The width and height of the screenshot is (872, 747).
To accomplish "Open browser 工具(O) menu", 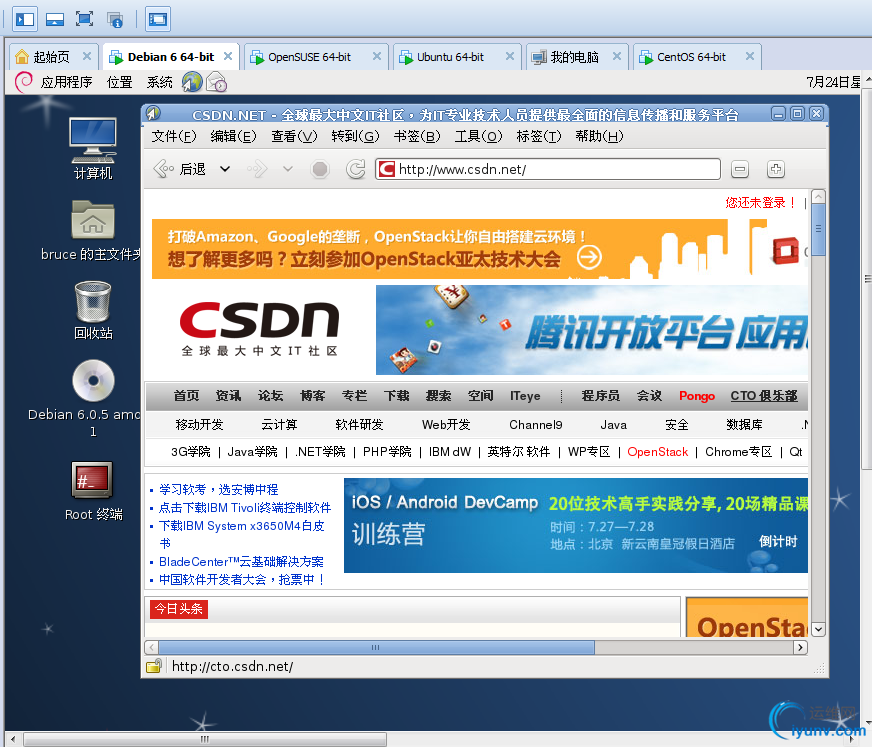I will 478,136.
